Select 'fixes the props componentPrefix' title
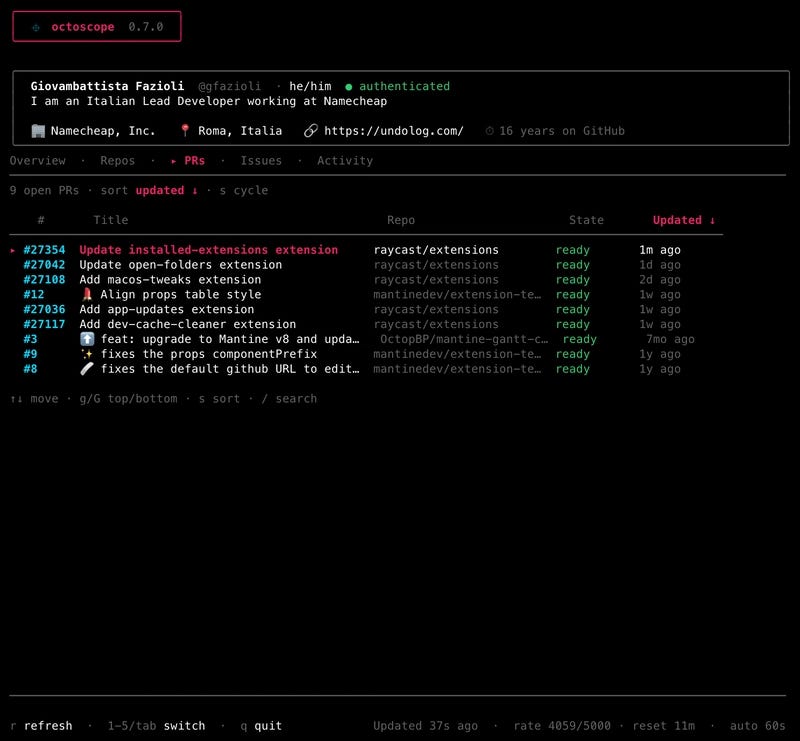Screen dimensions: 800x741 point(209,354)
